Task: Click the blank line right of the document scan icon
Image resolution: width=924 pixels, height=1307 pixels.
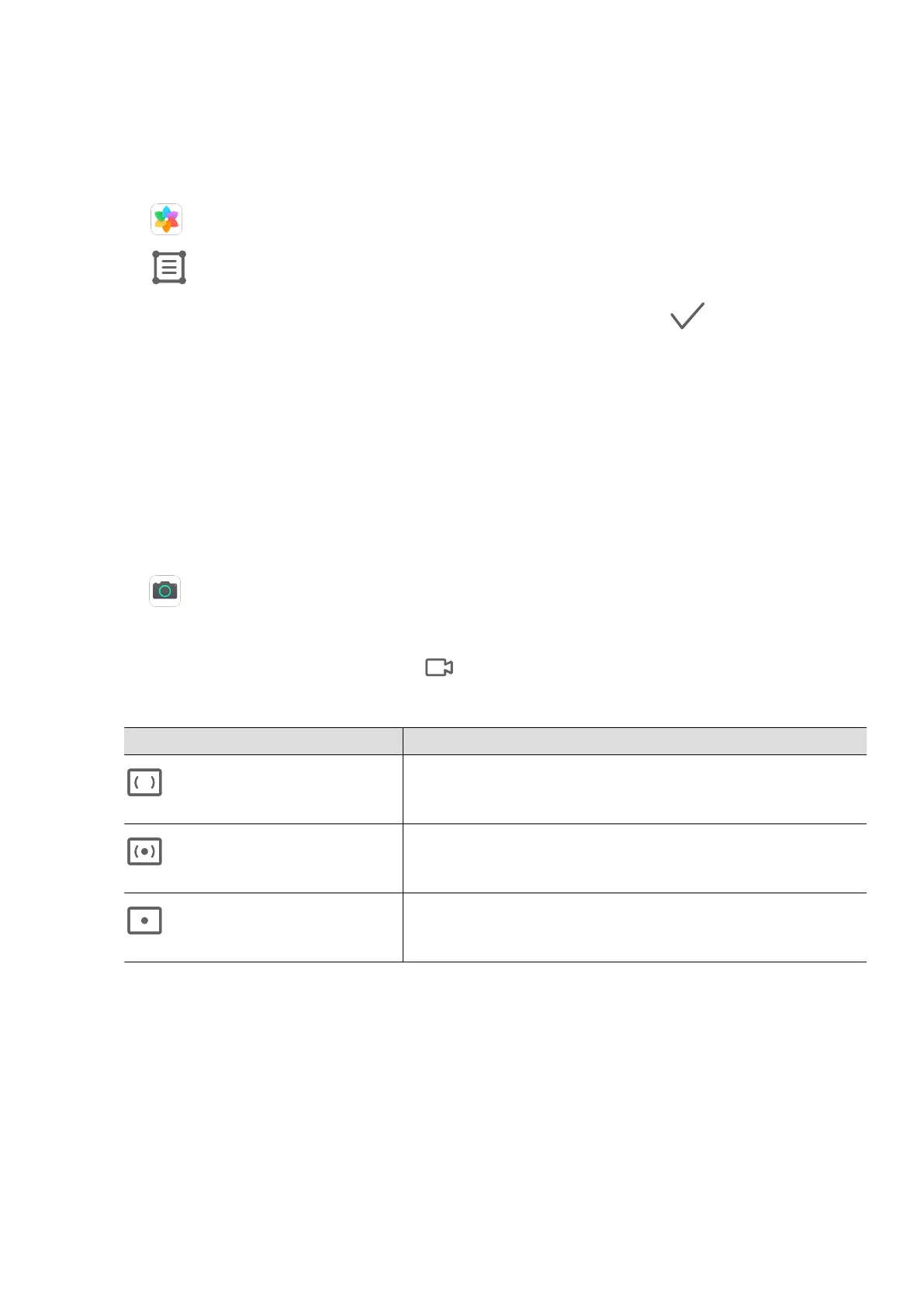Action: 465,268
